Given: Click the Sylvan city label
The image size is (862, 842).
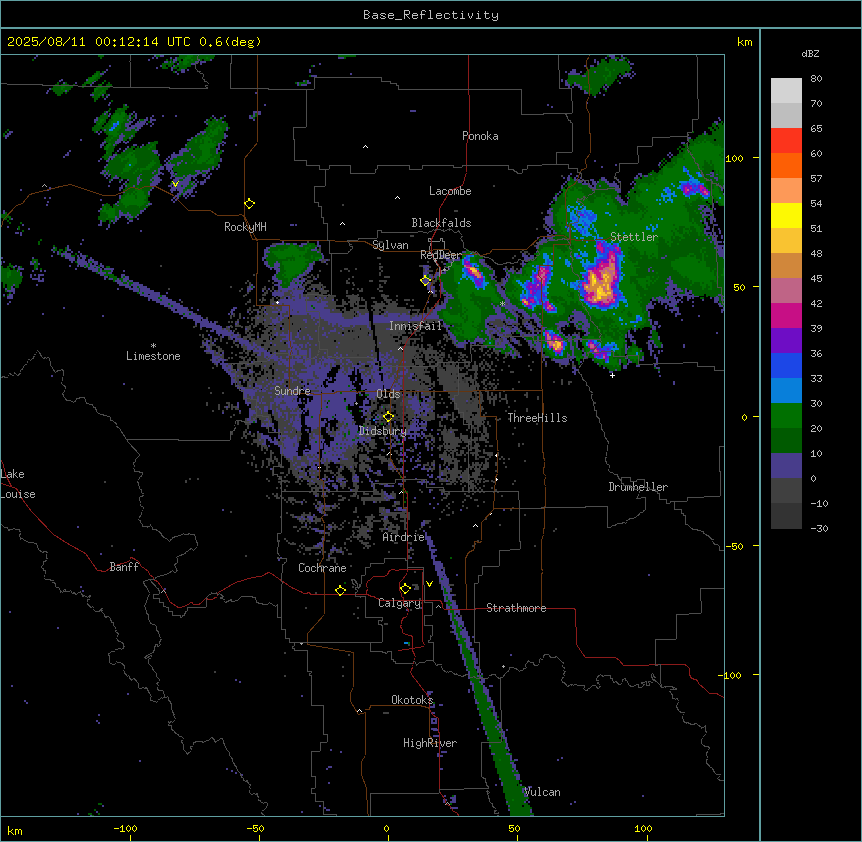Looking at the screenshot, I should tap(390, 245).
